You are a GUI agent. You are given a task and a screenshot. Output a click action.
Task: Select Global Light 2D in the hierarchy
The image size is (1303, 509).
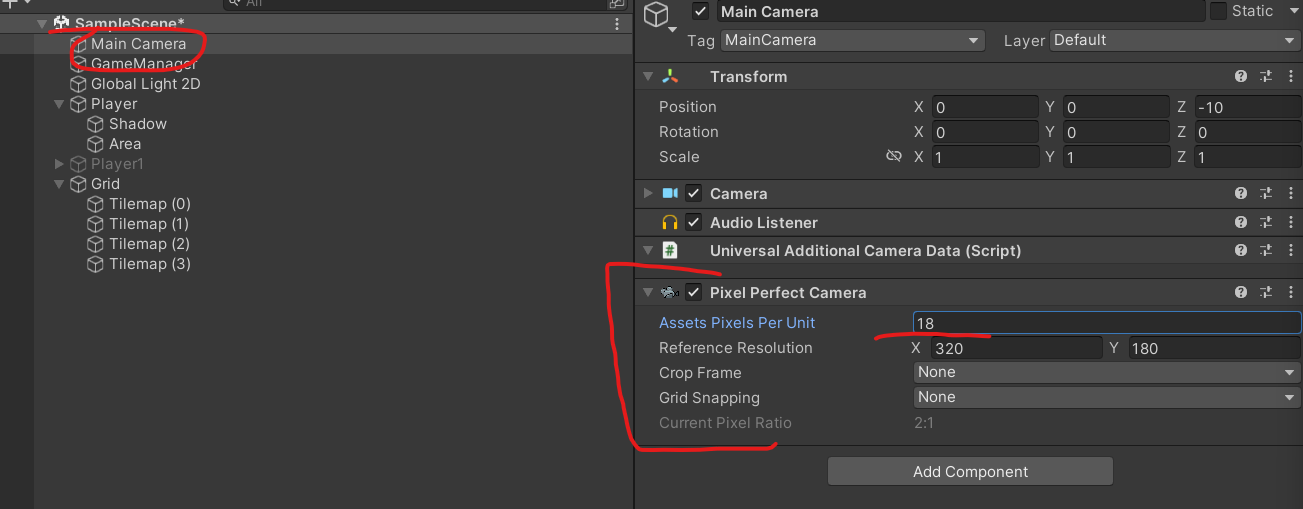(x=145, y=84)
